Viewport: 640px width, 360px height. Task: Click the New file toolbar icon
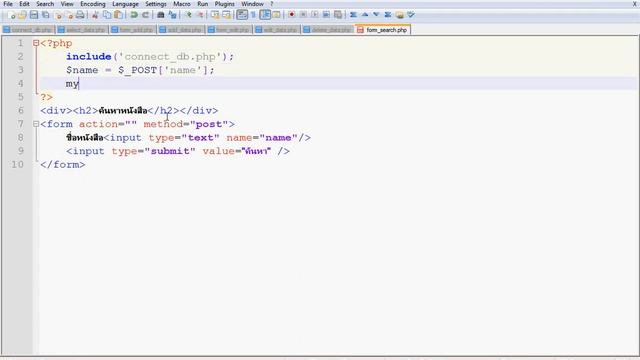[x=12, y=15]
